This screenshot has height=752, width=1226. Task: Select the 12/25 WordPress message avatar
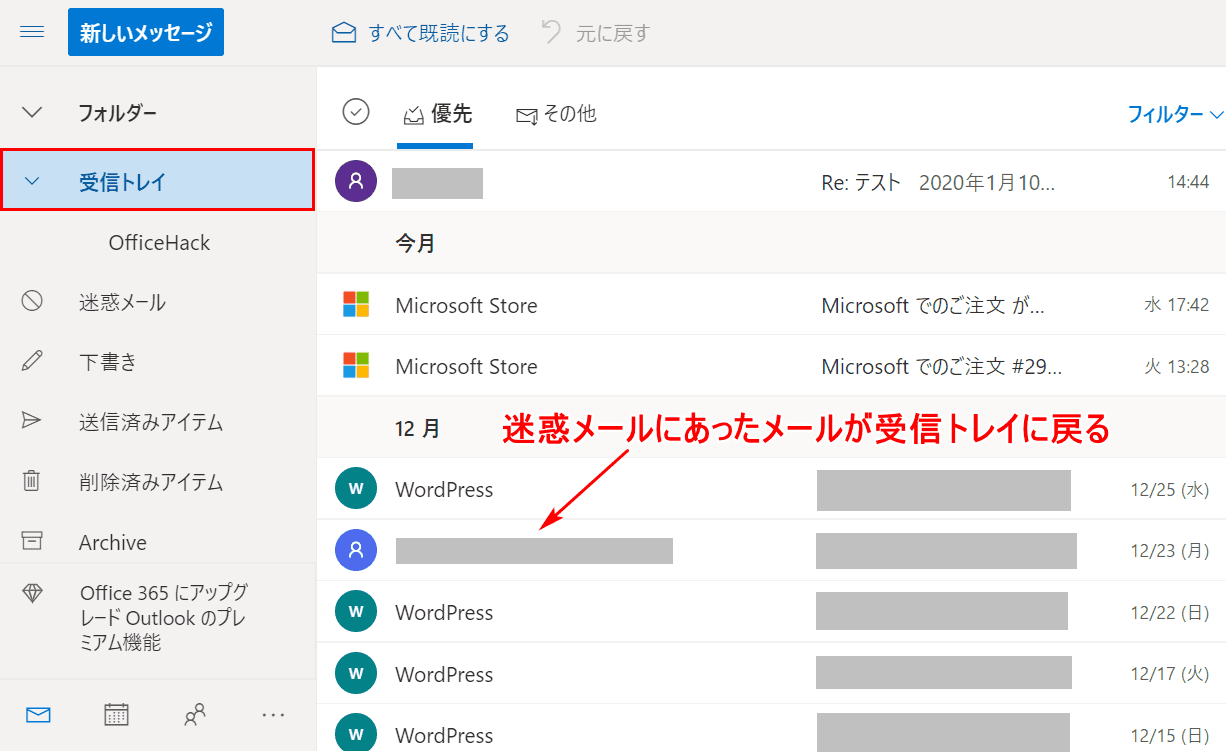[356, 489]
